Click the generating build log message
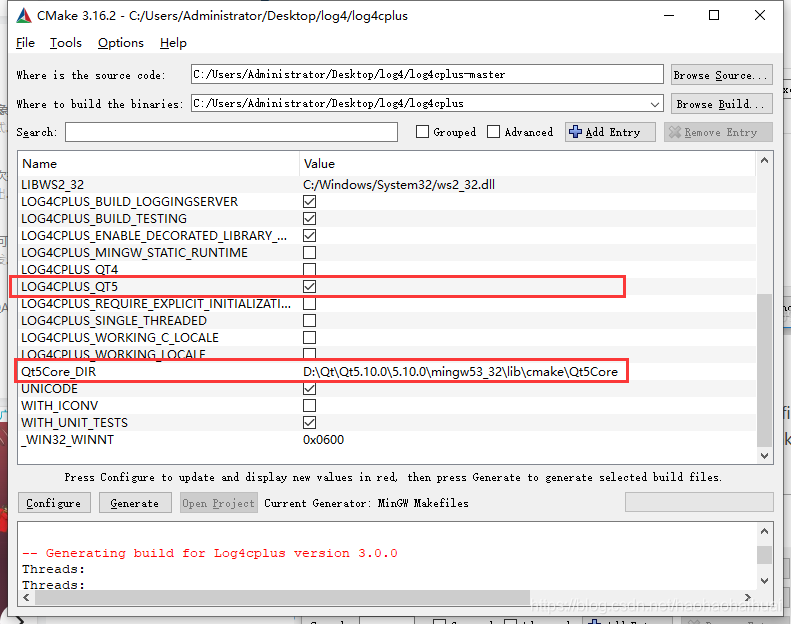The height and width of the screenshot is (624, 791). [x=210, y=553]
